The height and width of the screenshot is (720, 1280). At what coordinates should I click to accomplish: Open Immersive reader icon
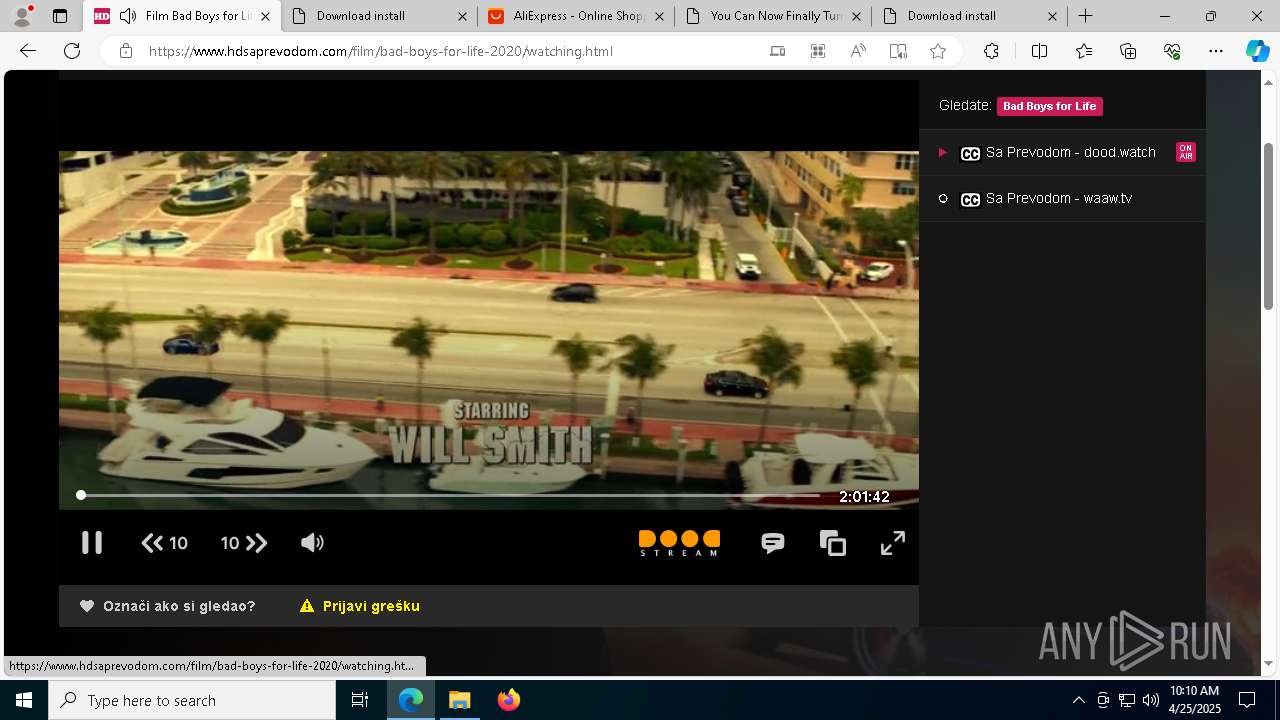tap(898, 51)
